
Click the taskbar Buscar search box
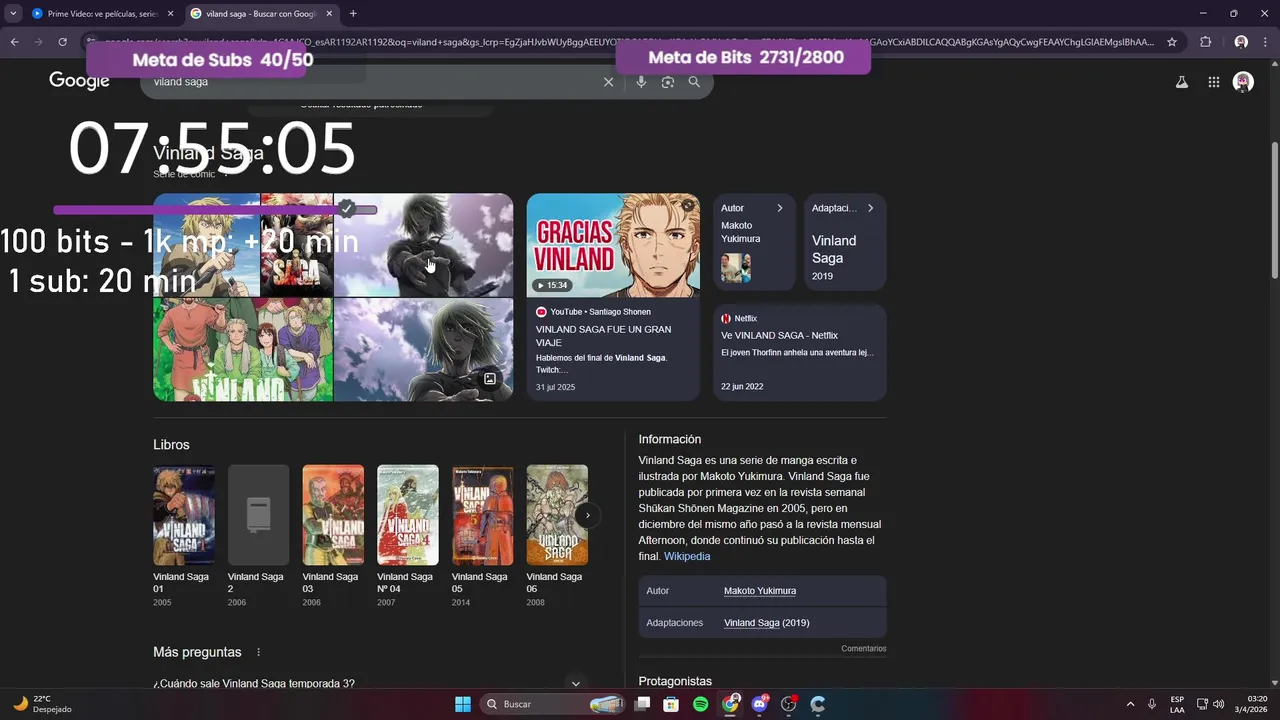pyautogui.click(x=553, y=704)
